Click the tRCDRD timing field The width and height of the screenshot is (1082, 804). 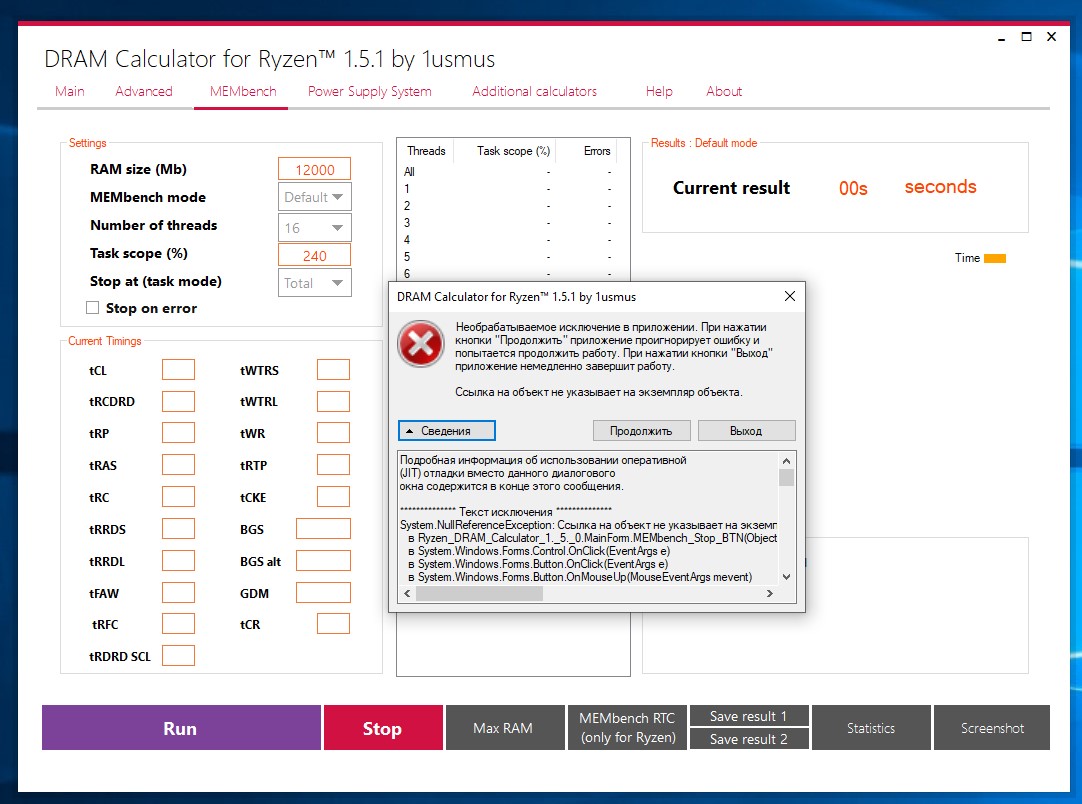[x=178, y=401]
